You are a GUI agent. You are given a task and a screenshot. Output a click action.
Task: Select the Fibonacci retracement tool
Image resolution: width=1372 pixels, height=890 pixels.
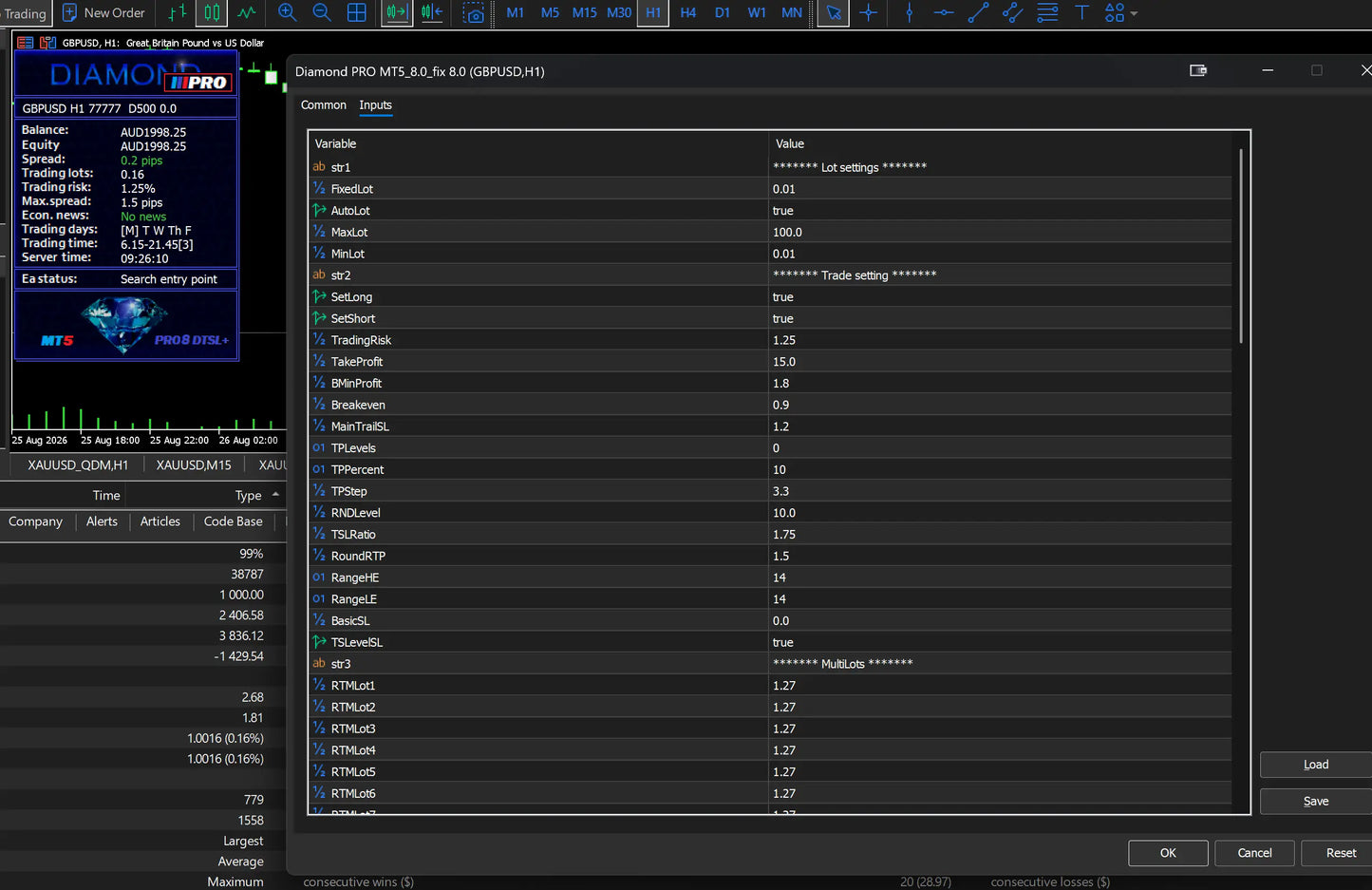1047,13
